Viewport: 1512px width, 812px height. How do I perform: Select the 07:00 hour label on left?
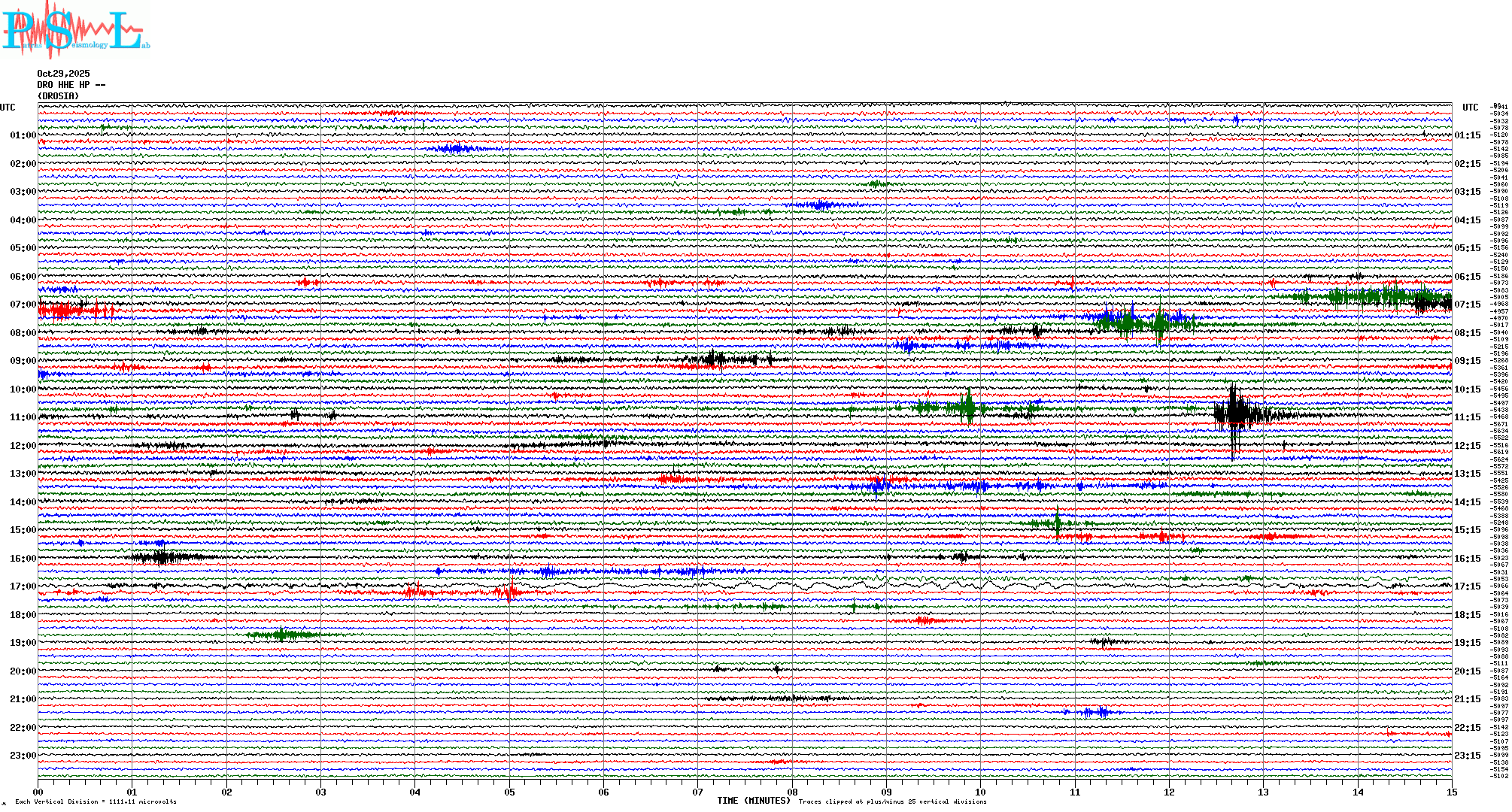(x=23, y=304)
